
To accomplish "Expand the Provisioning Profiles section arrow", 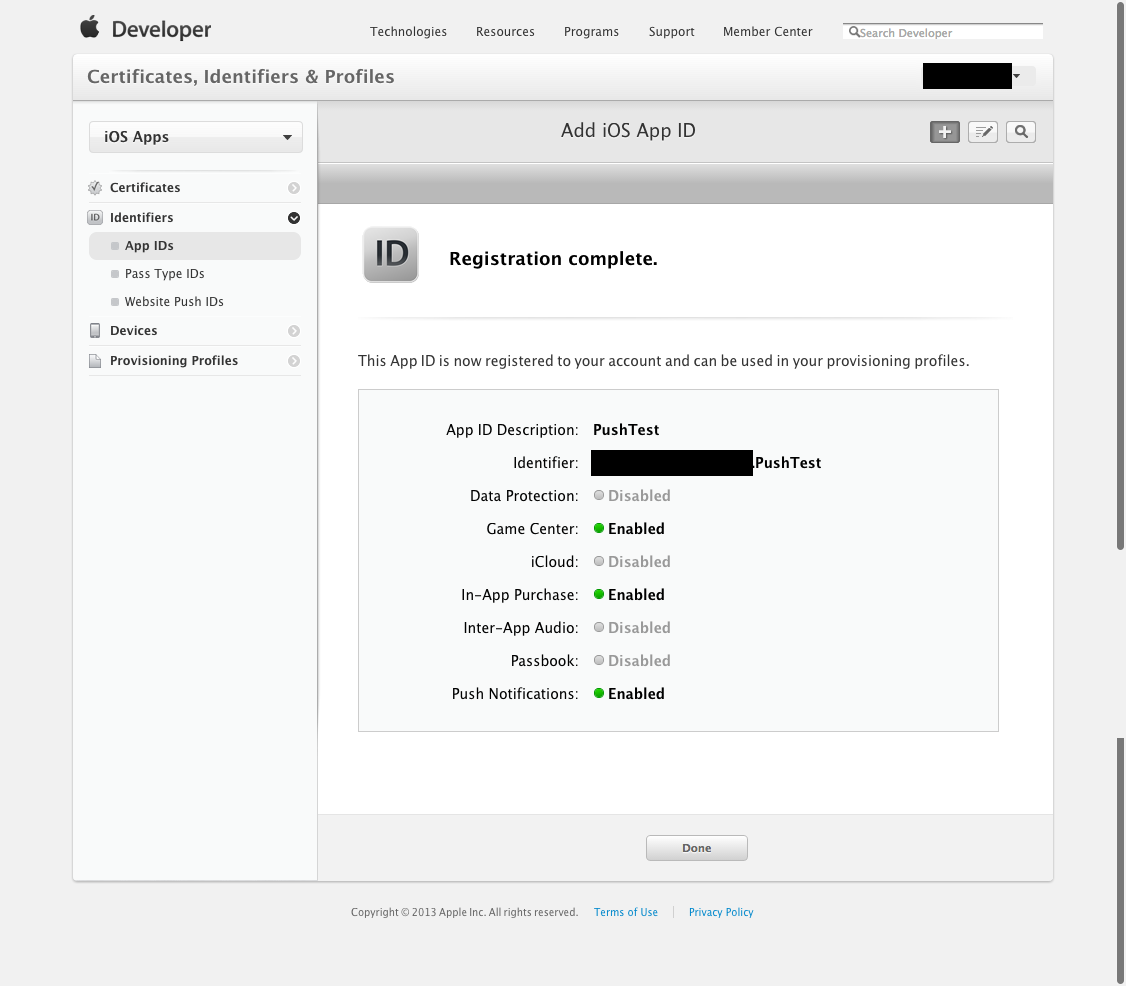I will coord(294,361).
